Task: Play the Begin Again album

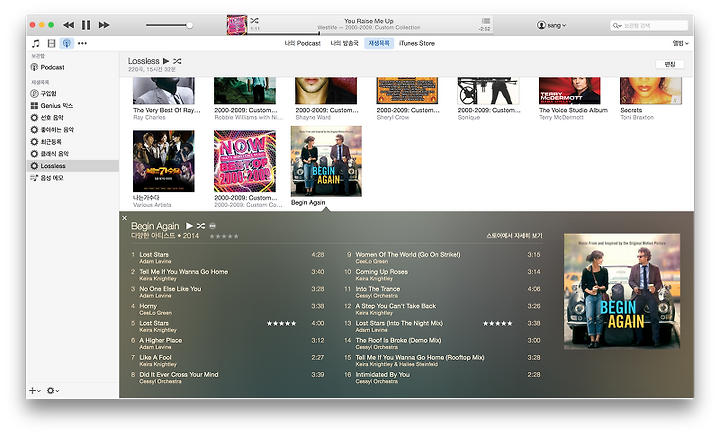Action: click(x=189, y=226)
